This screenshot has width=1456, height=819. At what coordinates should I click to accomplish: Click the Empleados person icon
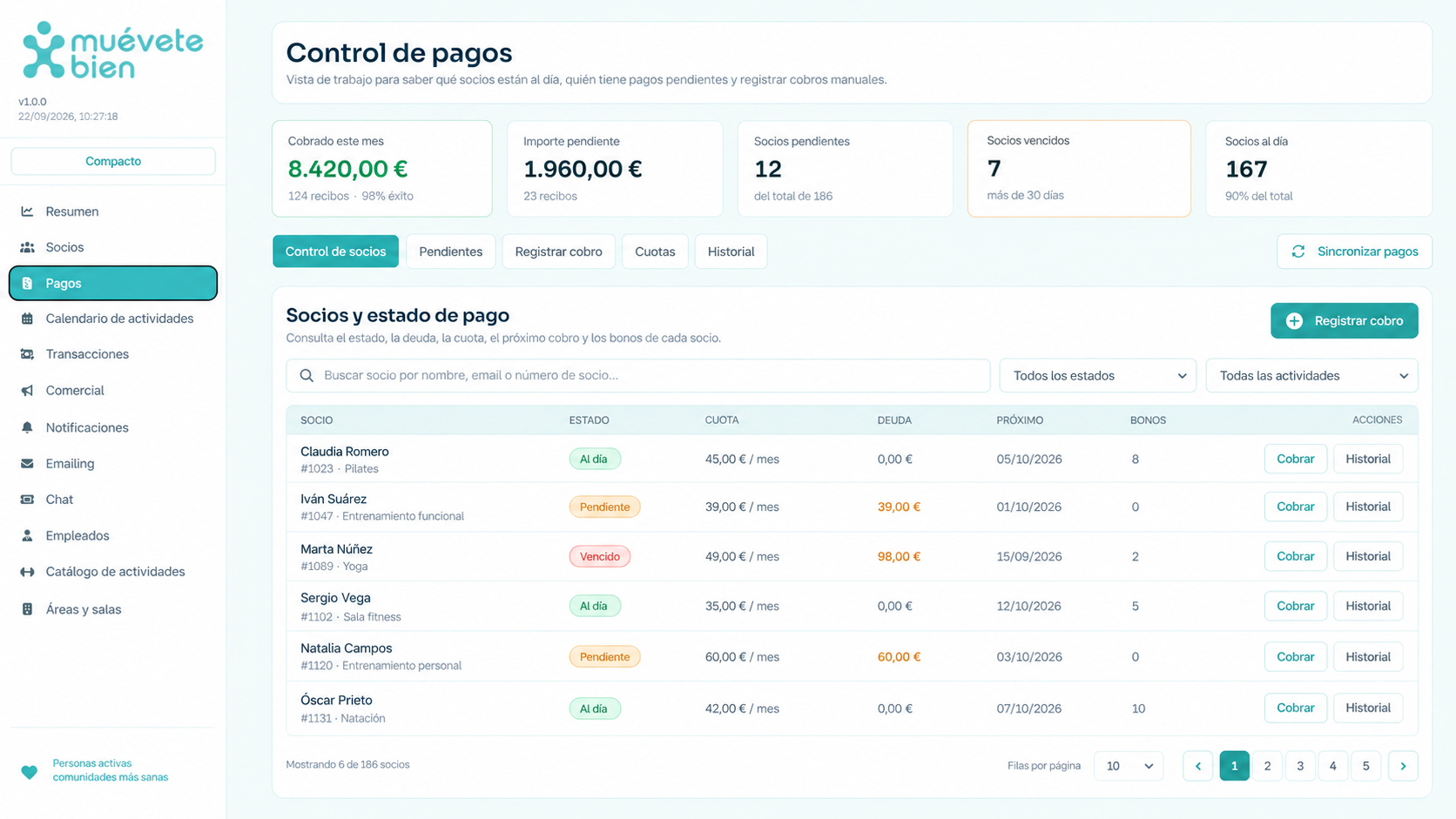(27, 535)
